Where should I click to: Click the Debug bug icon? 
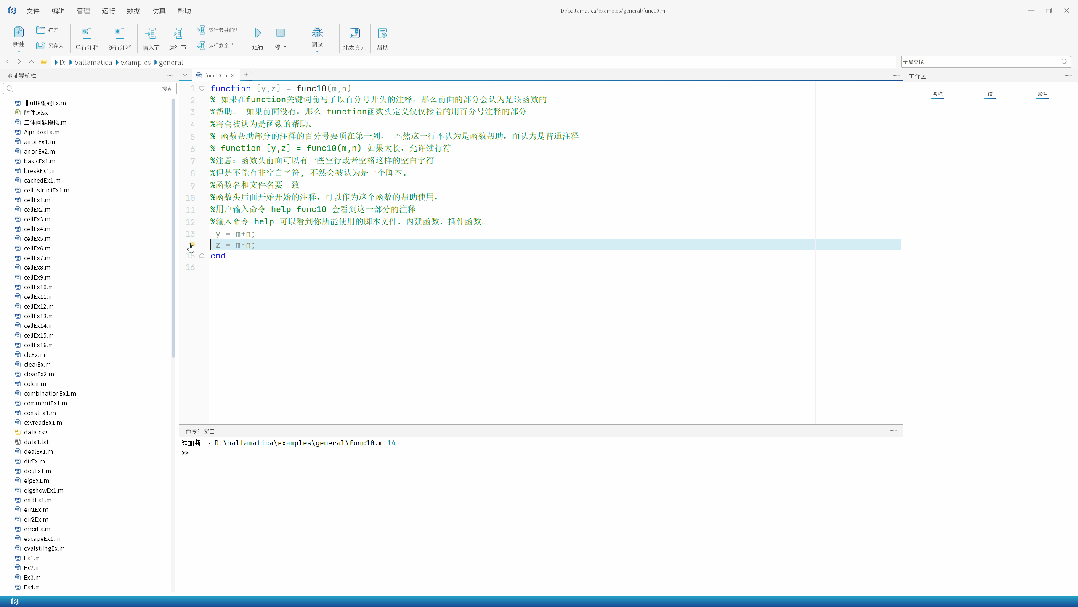tap(318, 34)
